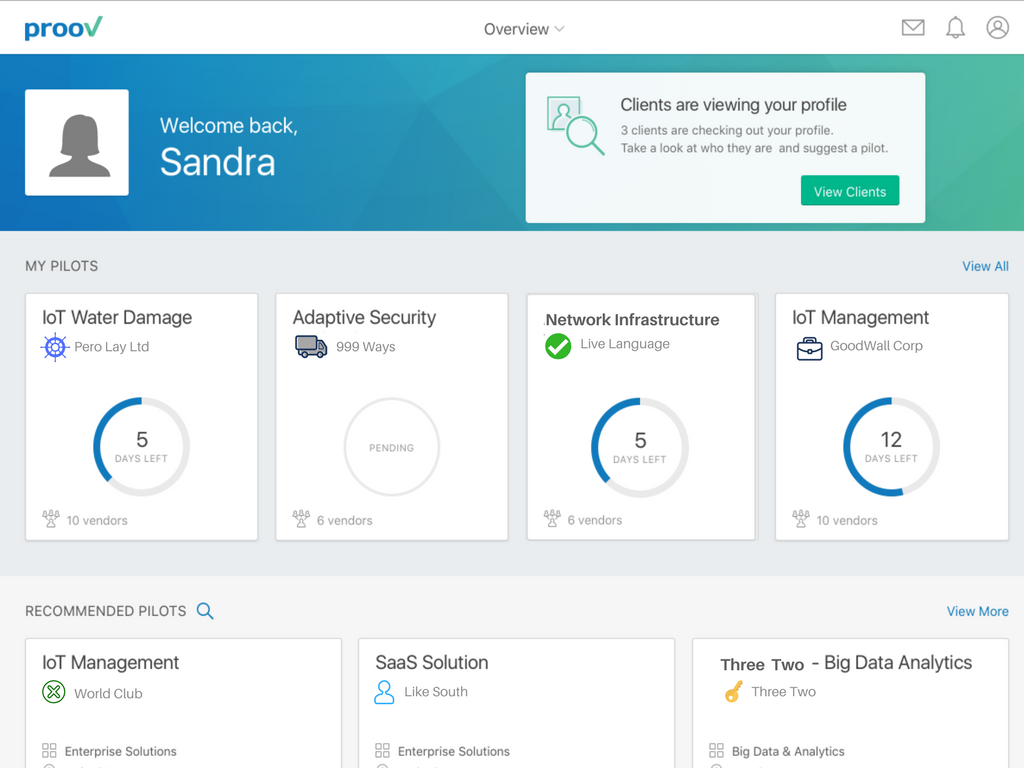The width and height of the screenshot is (1024, 768).
Task: Click the 12 days left progress ring
Action: pos(891,447)
